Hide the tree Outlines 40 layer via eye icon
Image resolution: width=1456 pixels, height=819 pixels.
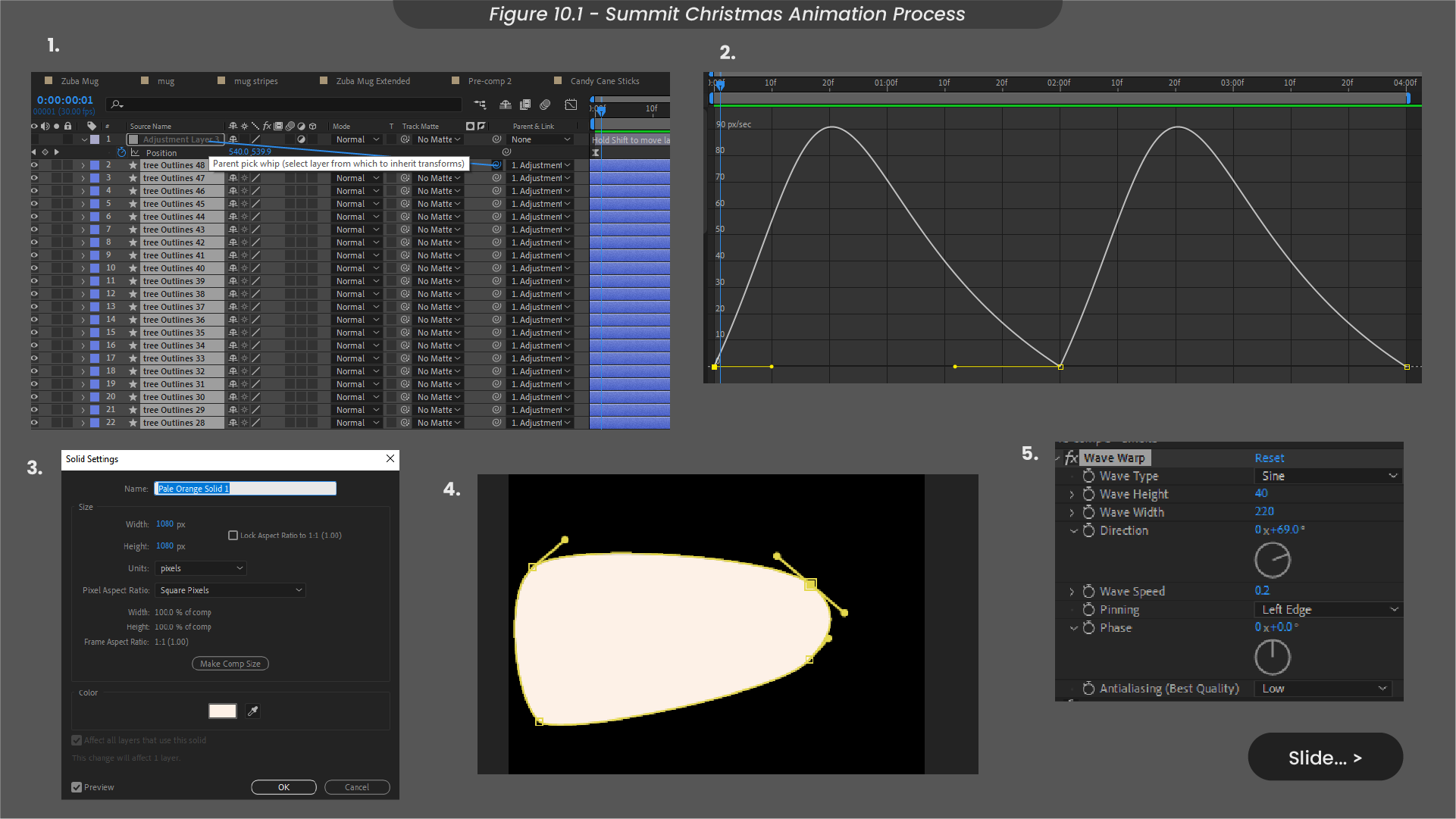(x=34, y=268)
